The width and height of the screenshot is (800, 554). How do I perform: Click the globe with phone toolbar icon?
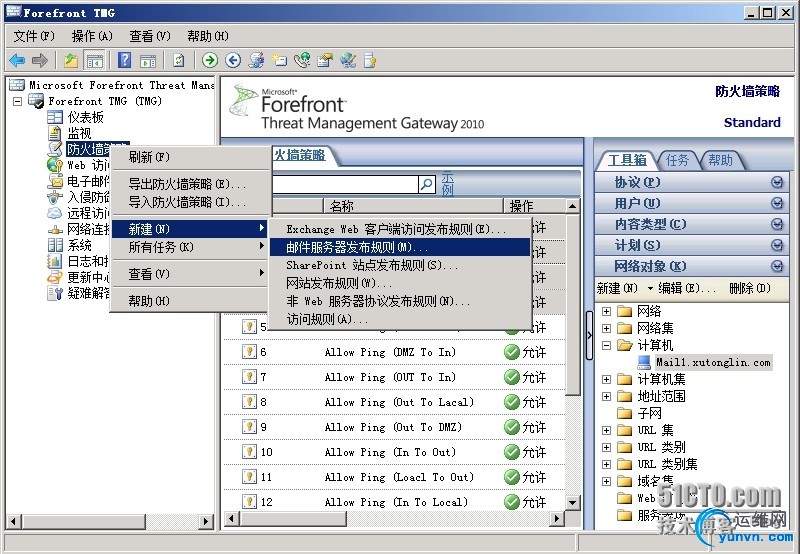coord(302,61)
